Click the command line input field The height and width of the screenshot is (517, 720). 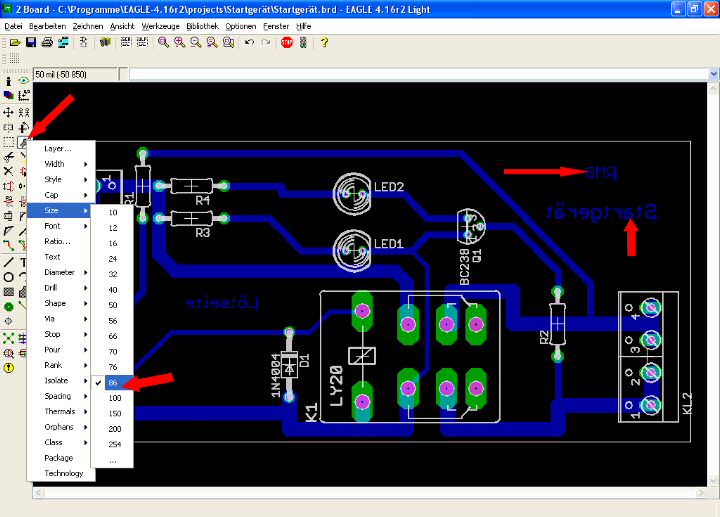pos(420,74)
